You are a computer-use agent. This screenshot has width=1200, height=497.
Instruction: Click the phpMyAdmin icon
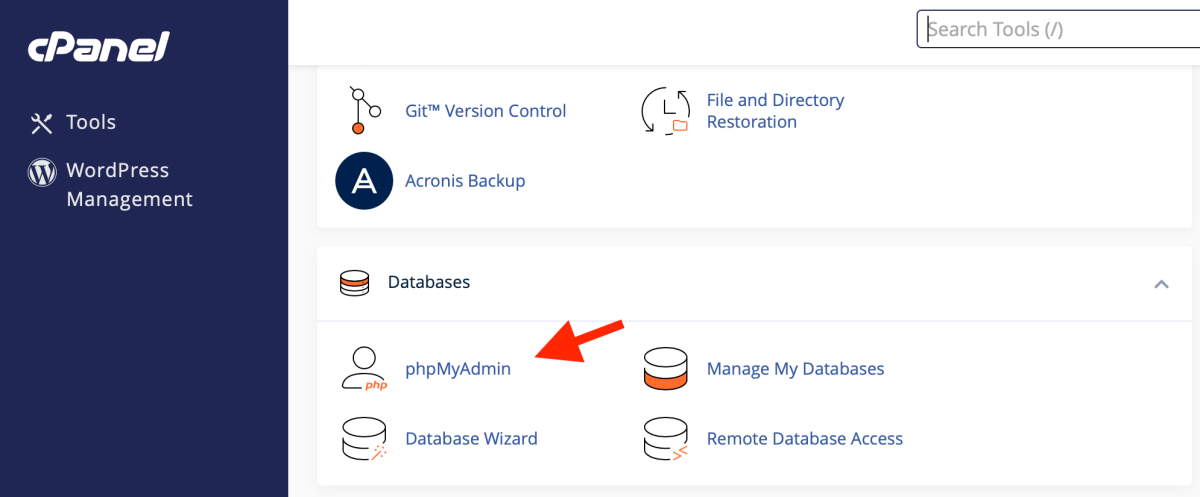(363, 369)
